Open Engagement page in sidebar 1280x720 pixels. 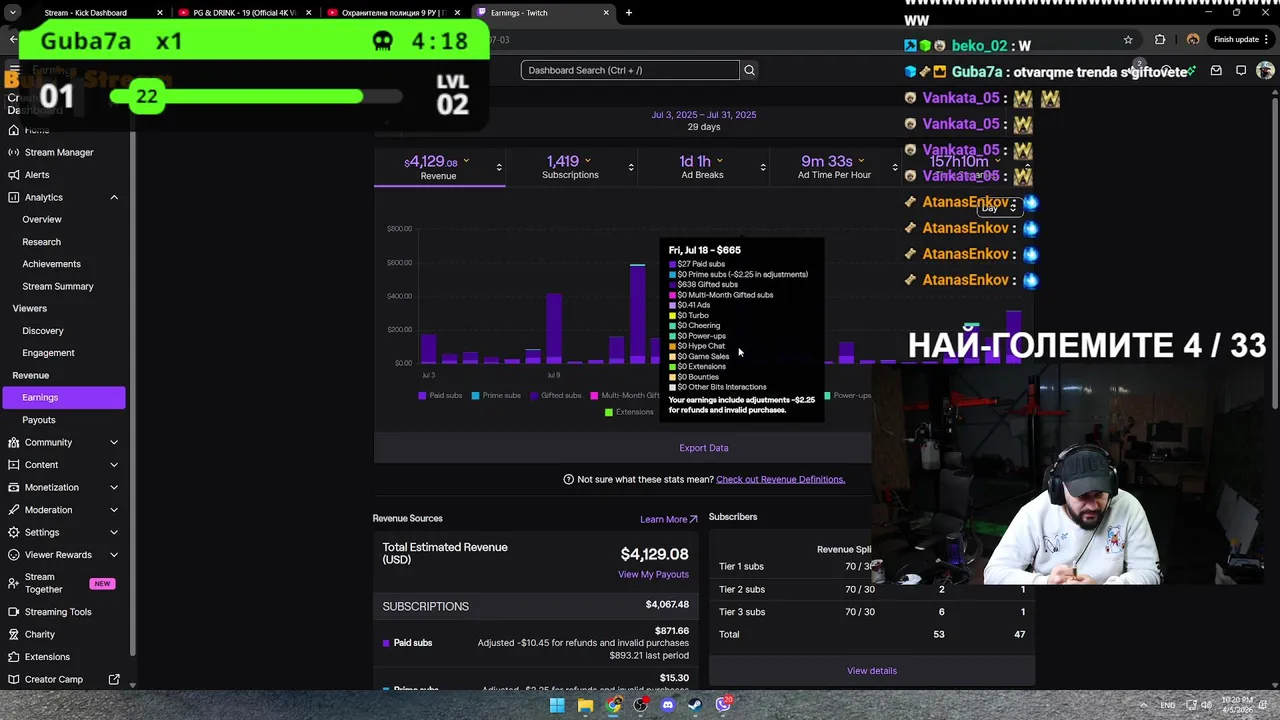tap(48, 353)
